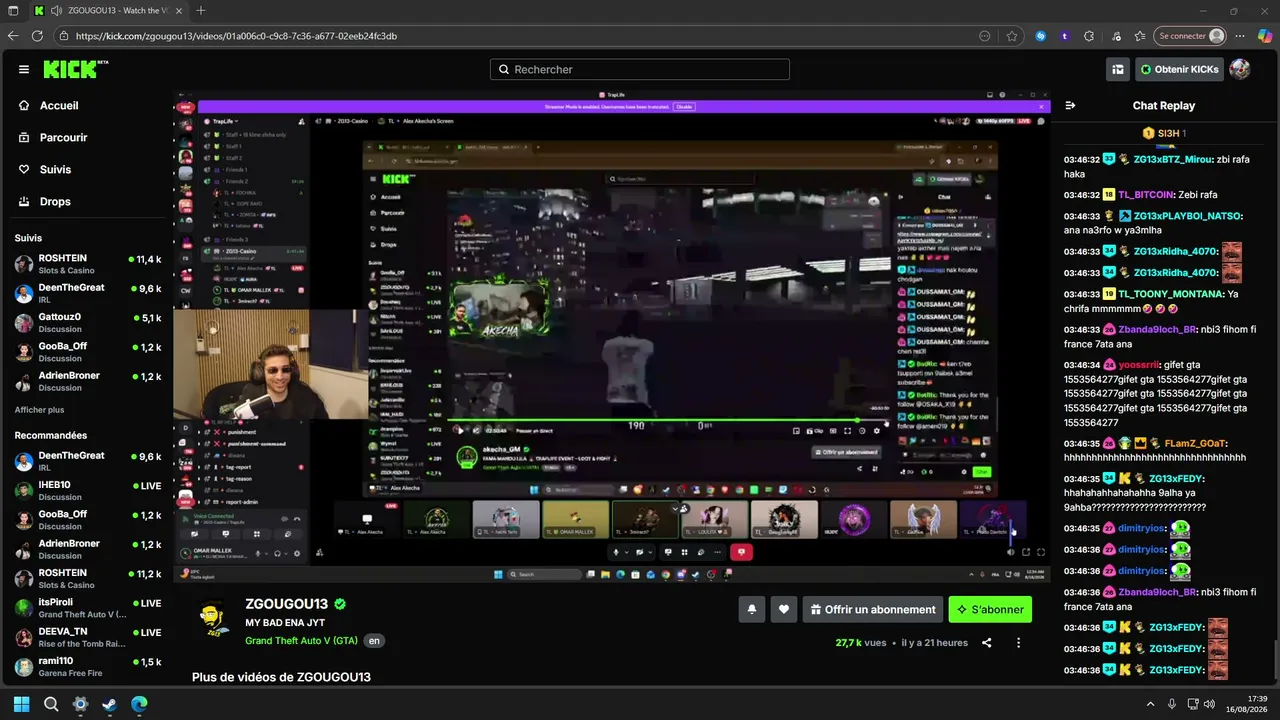
Task: Click the video player area
Action: (612, 337)
